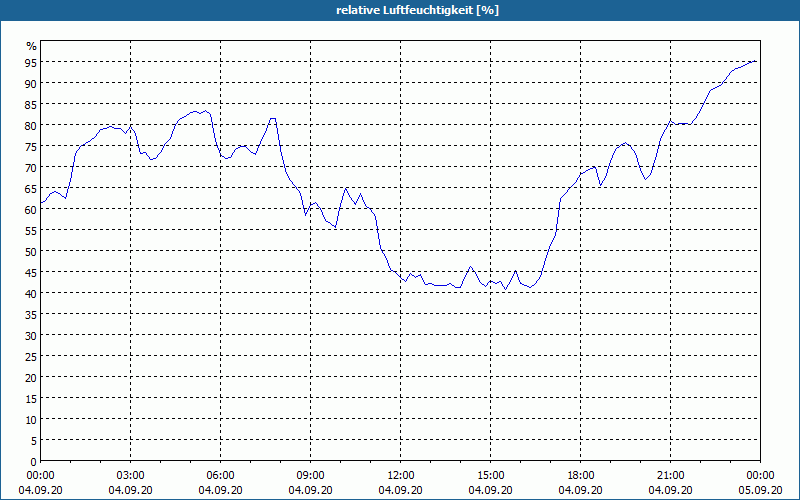Click the 04.09.20 date under 12:00
800x500 pixels.
401,490
